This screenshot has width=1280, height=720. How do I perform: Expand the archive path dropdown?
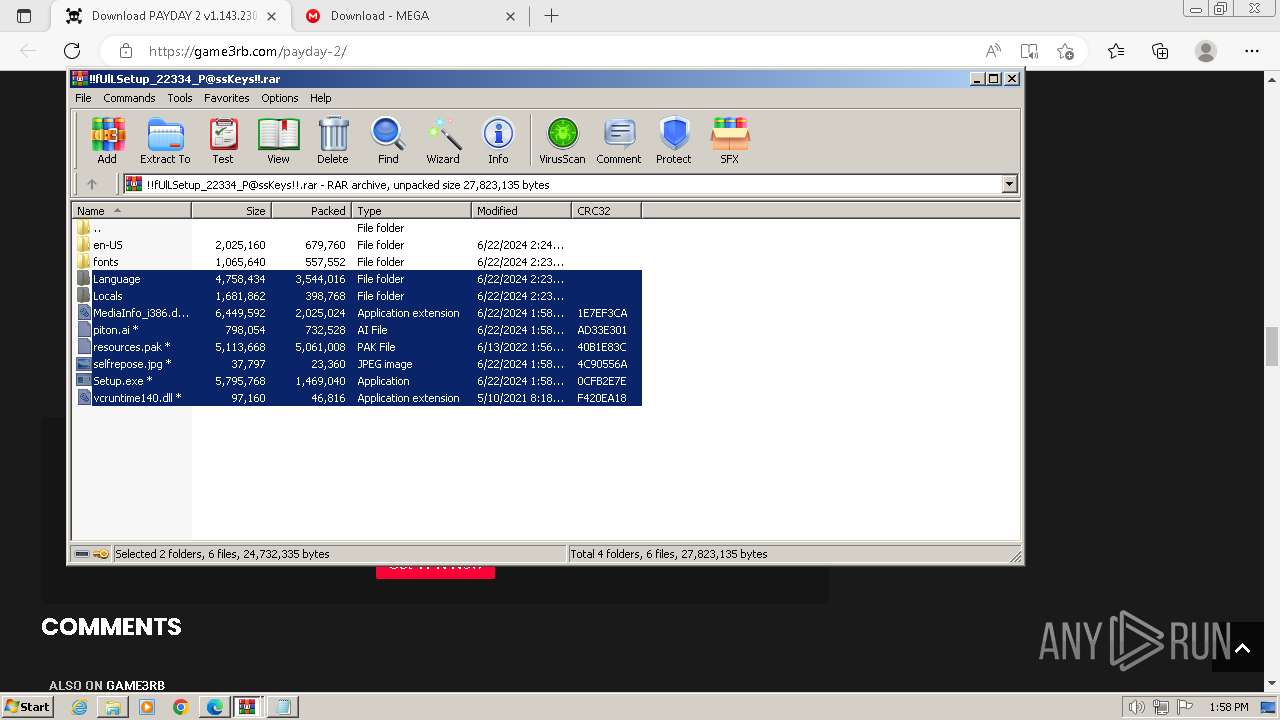tap(1009, 184)
